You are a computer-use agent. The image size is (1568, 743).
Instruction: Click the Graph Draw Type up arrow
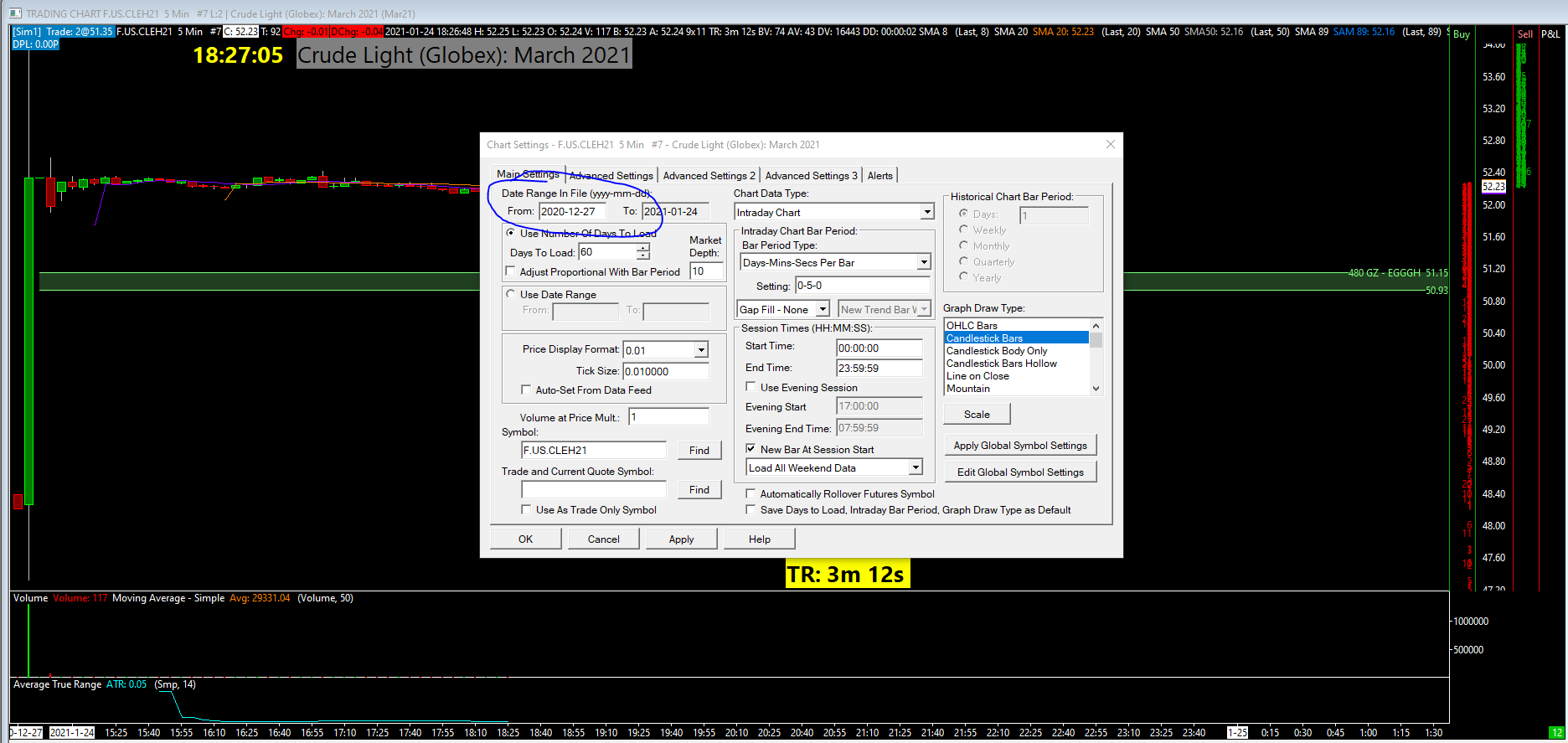1096,325
